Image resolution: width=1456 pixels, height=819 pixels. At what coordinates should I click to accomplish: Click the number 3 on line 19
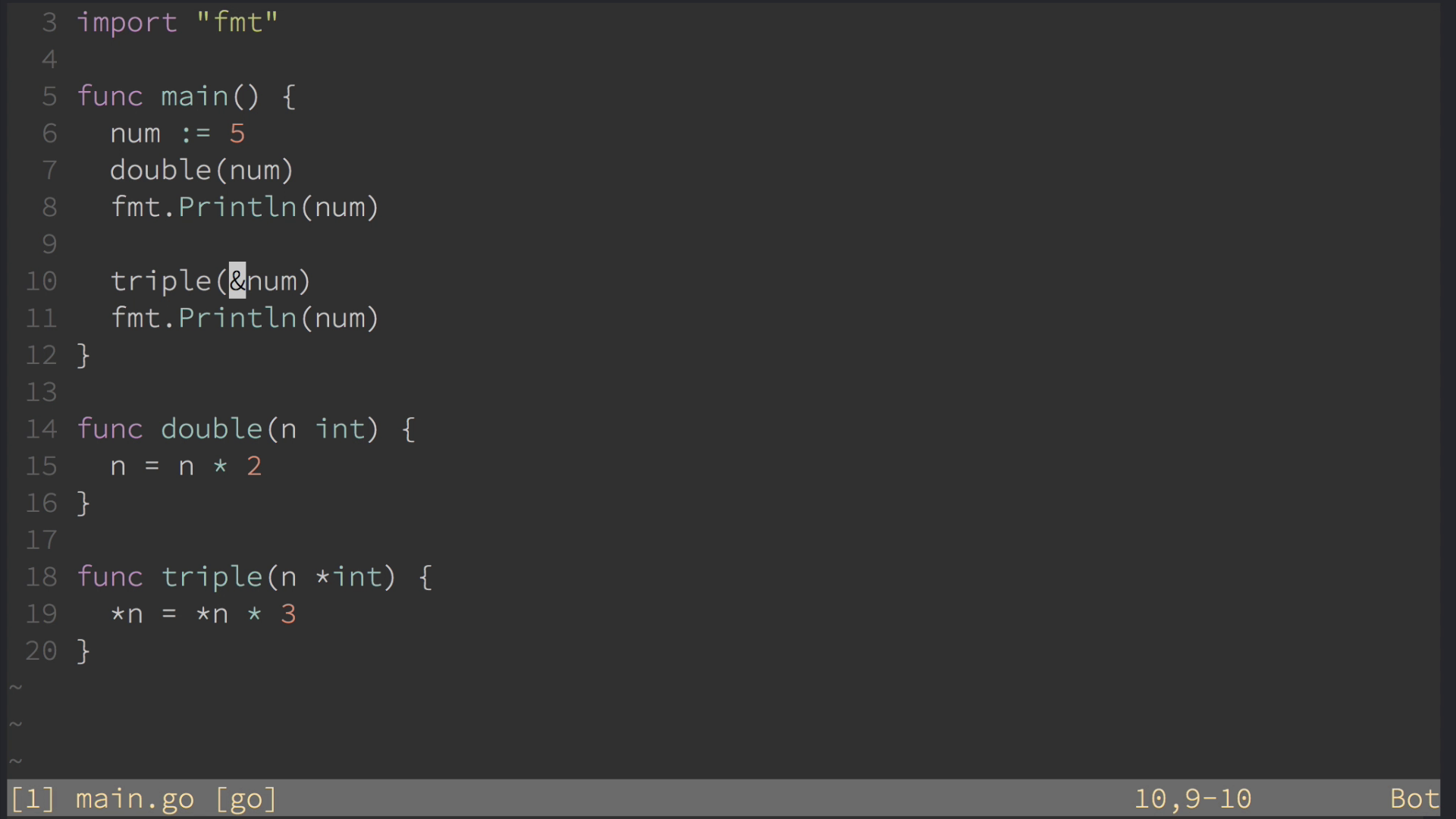288,613
